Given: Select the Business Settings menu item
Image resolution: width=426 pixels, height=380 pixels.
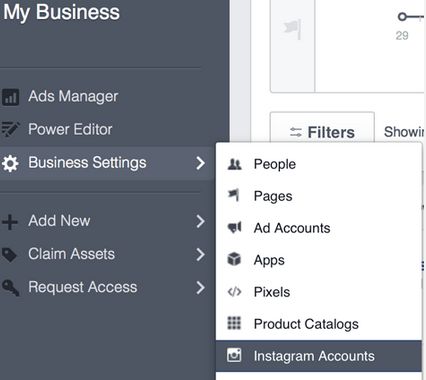Looking at the screenshot, I should tap(107, 163).
